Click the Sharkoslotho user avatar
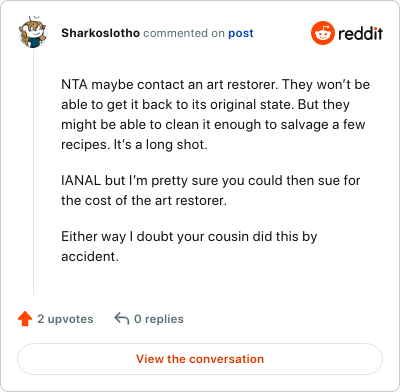Screen dimensions: 400x392 [32, 32]
